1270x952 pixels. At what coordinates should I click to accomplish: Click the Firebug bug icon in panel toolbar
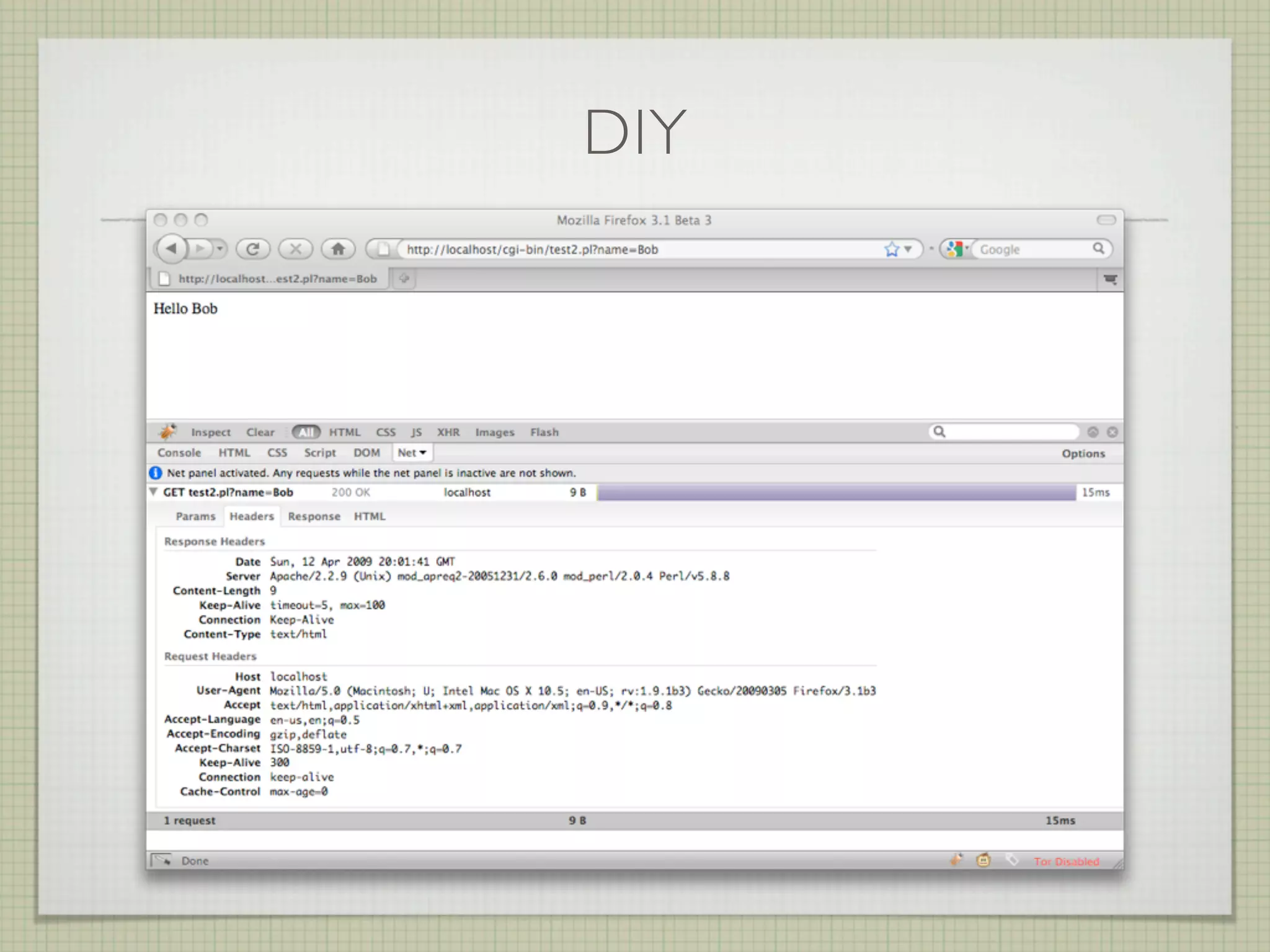click(168, 431)
